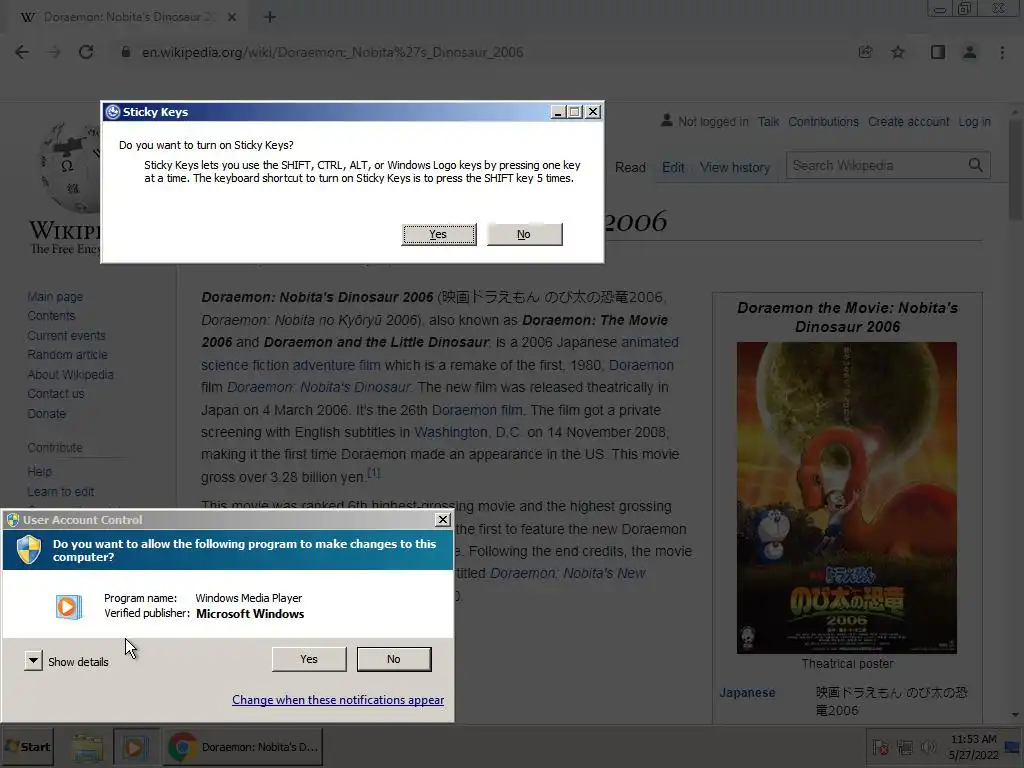Open Current events in sidebar
This screenshot has width=1024, height=768.
(x=66, y=335)
